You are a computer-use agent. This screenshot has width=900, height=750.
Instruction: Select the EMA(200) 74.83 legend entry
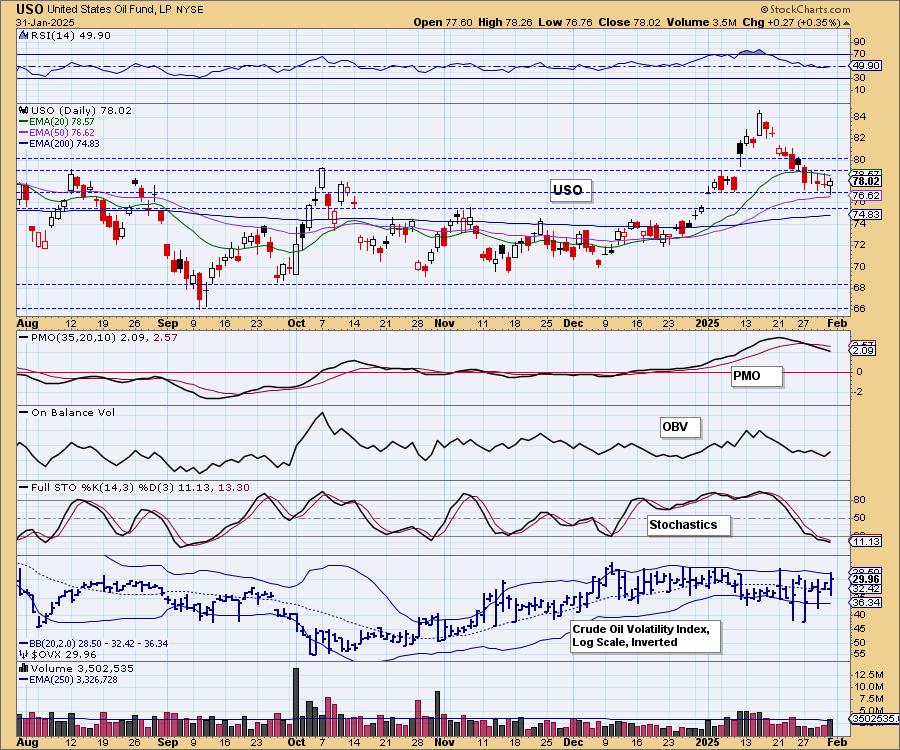pos(59,143)
